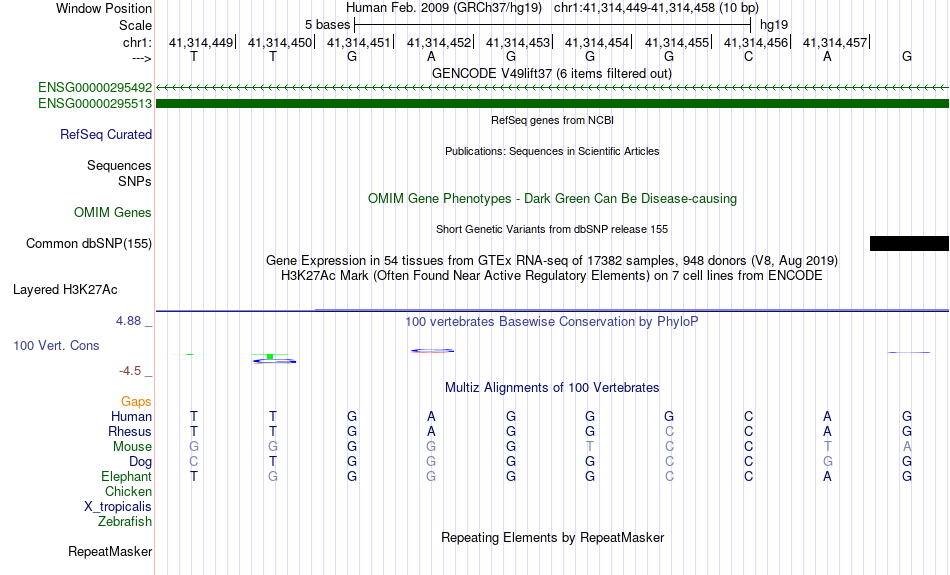Select the Elephant species label

click(127, 476)
